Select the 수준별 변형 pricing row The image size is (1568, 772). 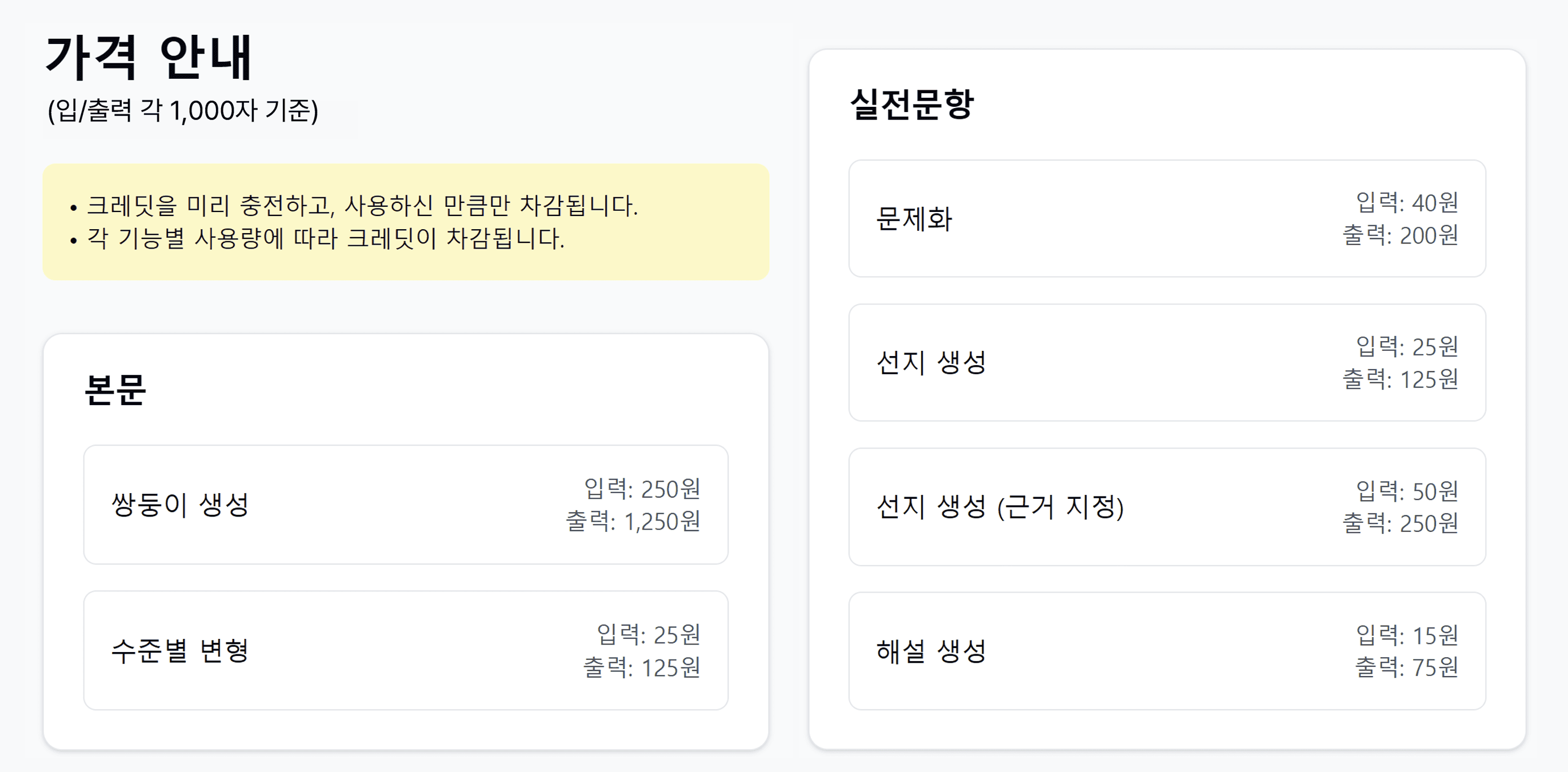tap(406, 650)
